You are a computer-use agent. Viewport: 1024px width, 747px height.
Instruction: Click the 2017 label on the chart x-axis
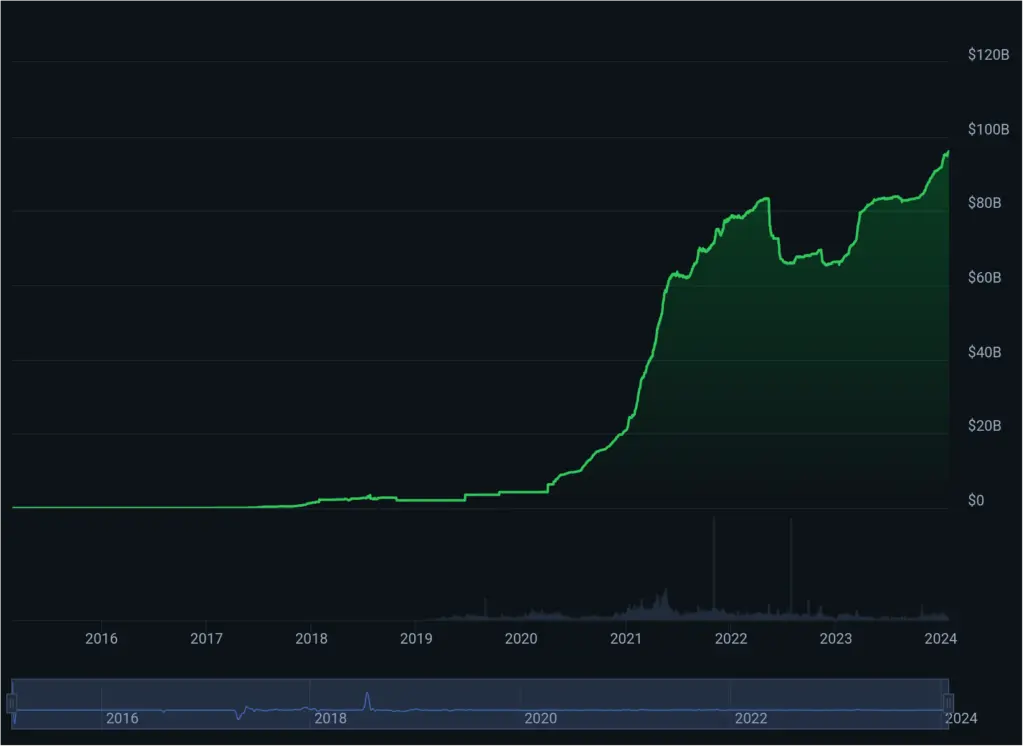tap(206, 638)
